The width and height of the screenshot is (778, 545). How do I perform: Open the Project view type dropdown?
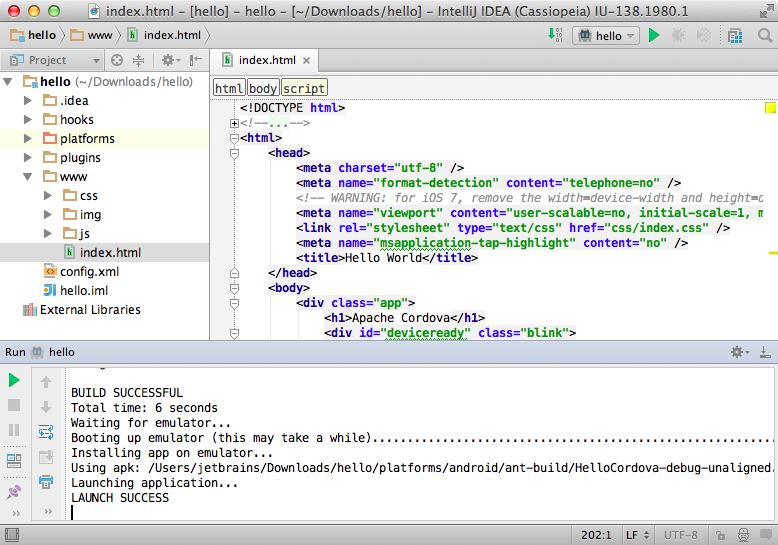pos(55,60)
